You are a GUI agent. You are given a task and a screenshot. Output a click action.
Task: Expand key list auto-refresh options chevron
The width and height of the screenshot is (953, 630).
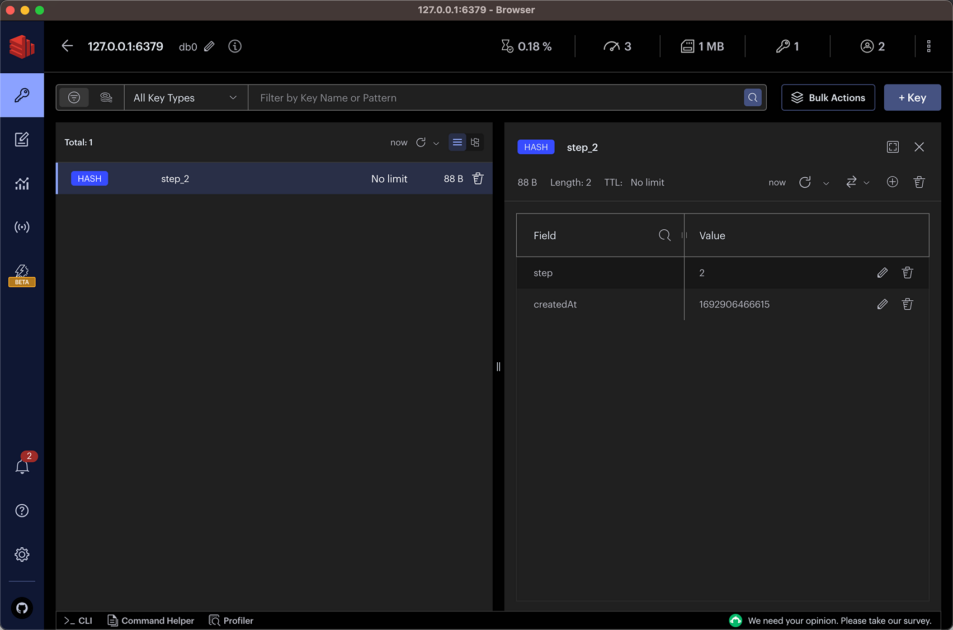[x=436, y=143]
